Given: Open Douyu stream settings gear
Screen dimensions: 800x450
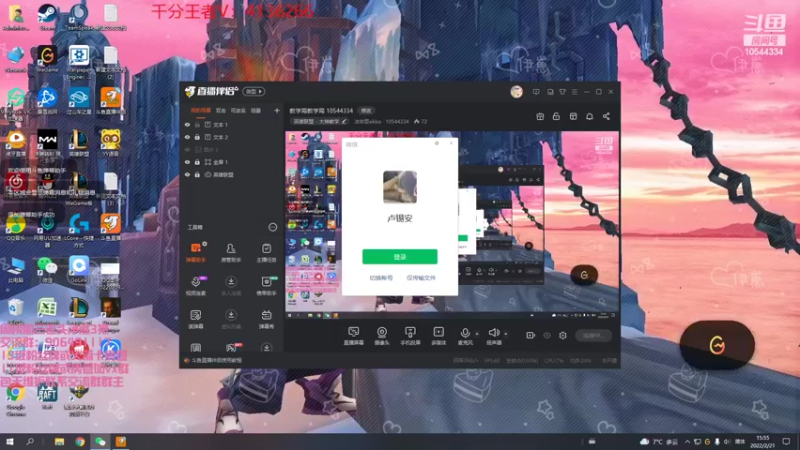Looking at the screenshot, I should pos(563,335).
